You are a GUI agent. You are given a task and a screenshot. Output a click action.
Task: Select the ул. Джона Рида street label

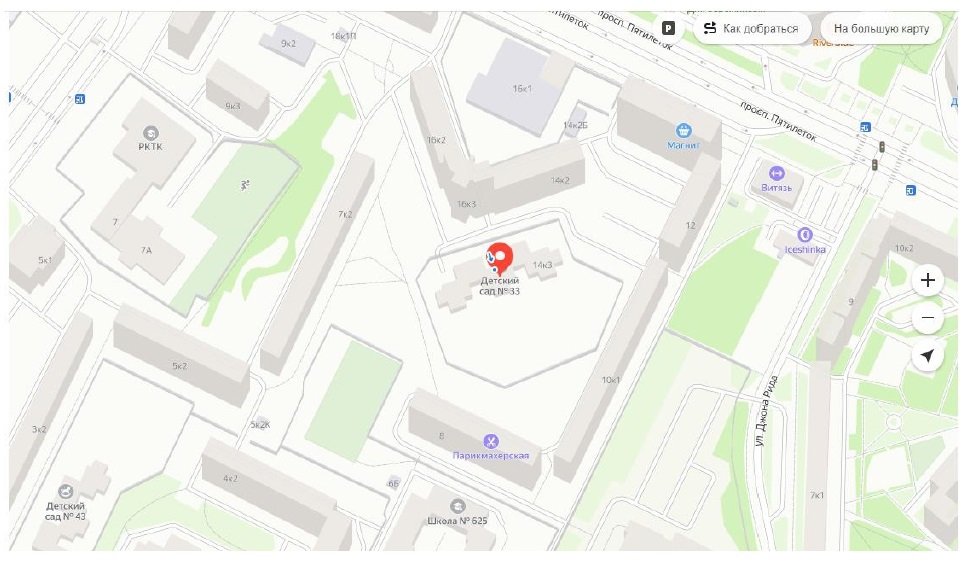[766, 410]
